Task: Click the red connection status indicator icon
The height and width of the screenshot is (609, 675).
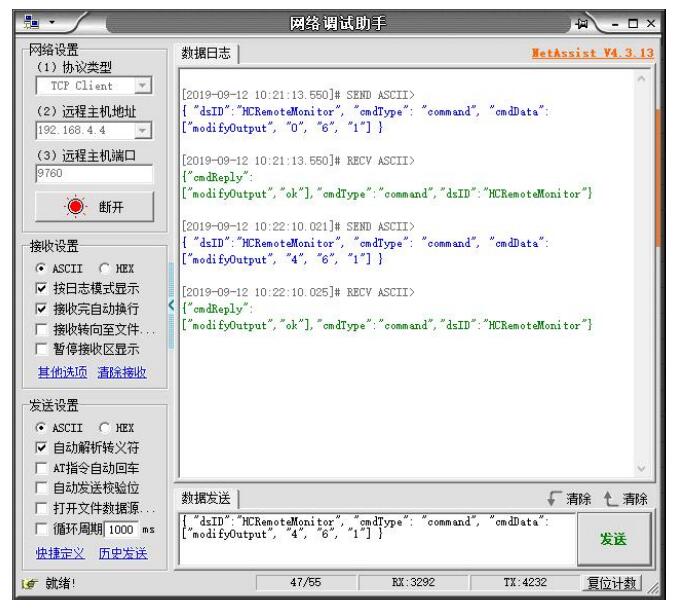Action: click(76, 207)
